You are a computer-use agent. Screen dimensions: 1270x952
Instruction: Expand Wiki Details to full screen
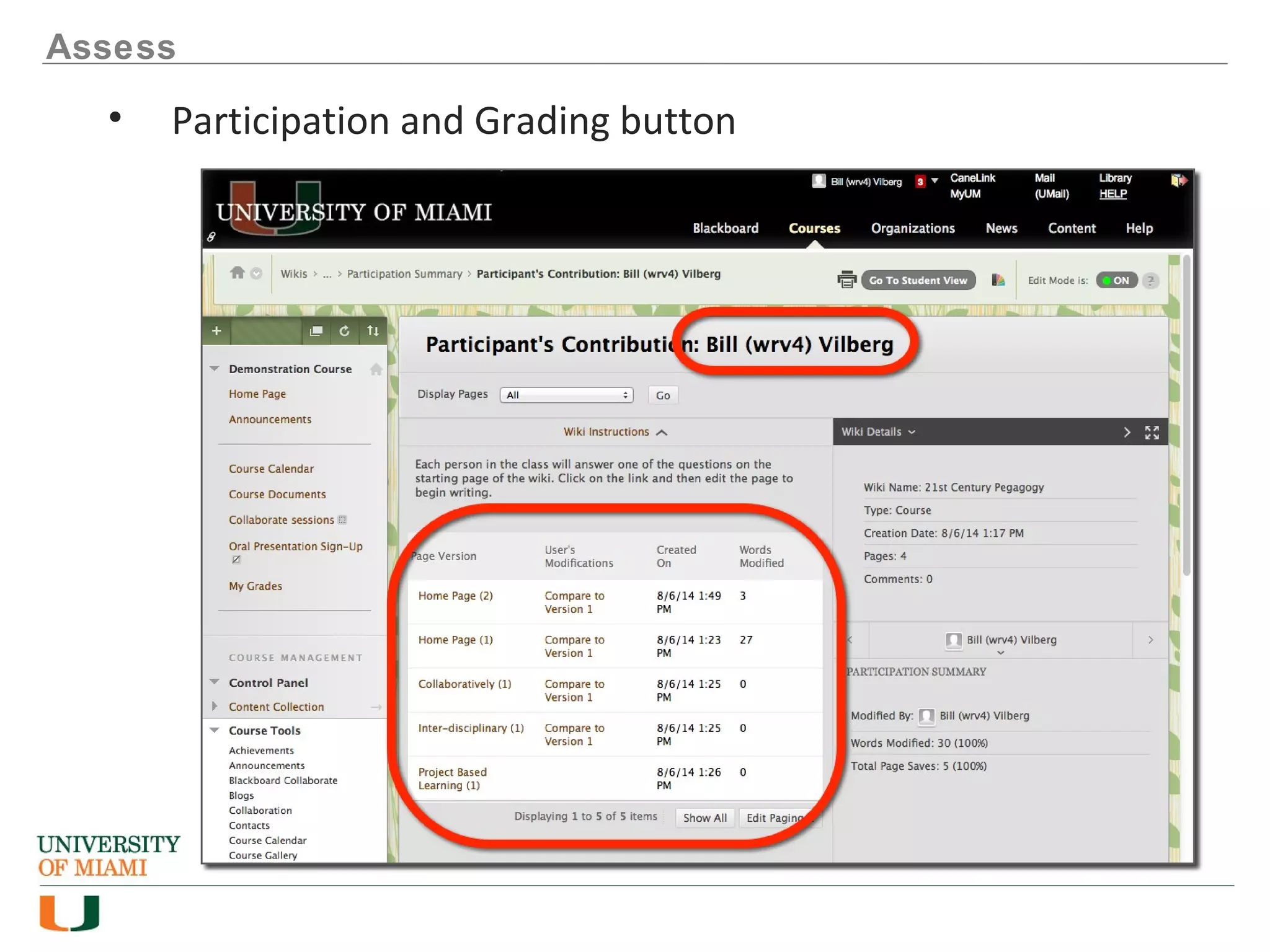(x=1152, y=432)
